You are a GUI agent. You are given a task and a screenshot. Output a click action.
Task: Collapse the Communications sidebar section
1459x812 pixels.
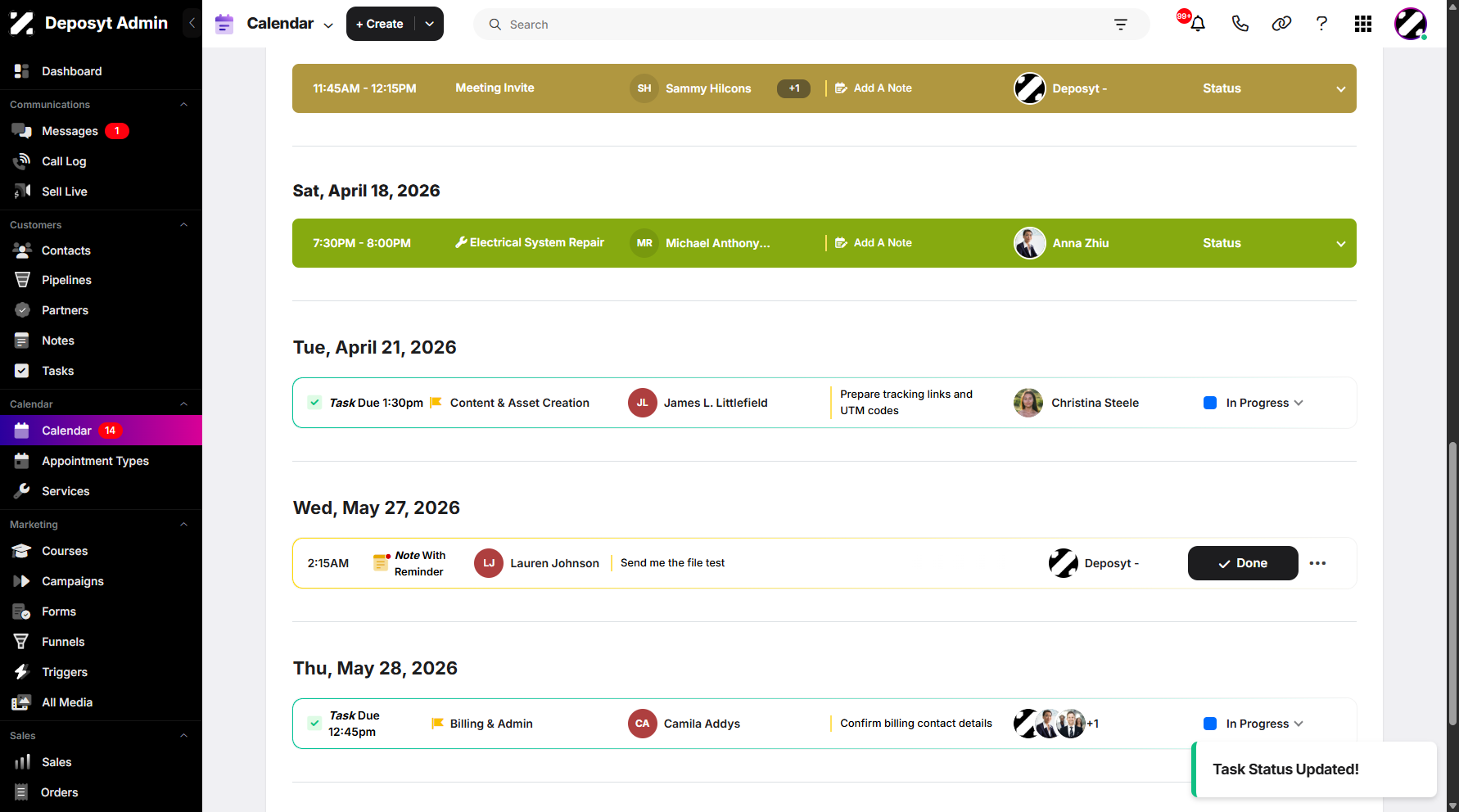183,105
